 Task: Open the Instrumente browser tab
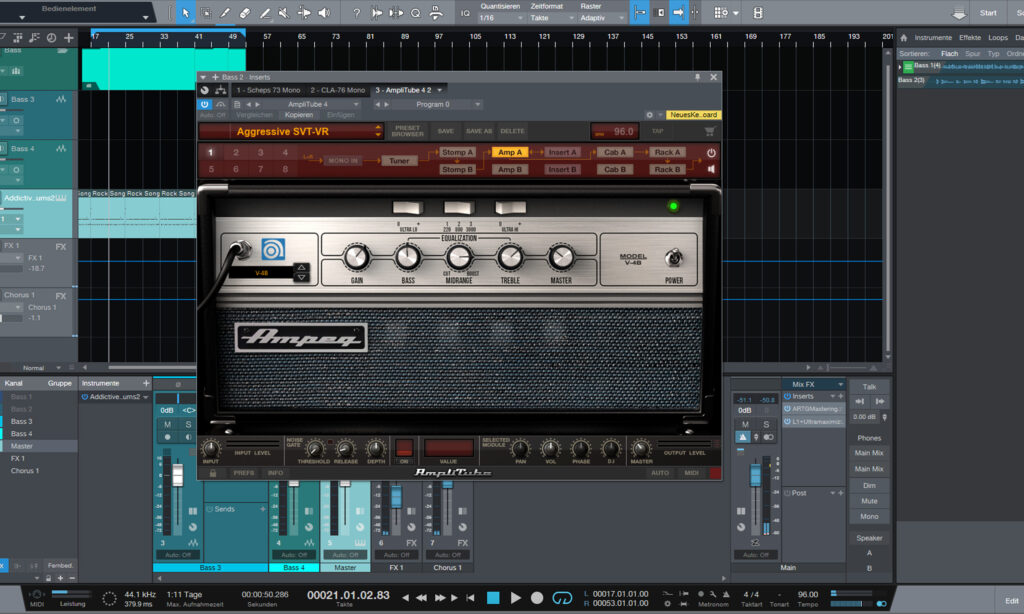933,38
